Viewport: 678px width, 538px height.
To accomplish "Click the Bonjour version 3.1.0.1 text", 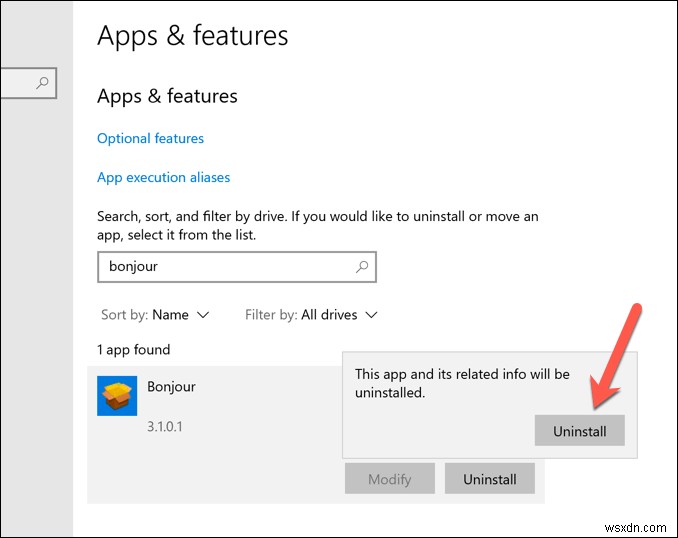I will pyautogui.click(x=165, y=427).
